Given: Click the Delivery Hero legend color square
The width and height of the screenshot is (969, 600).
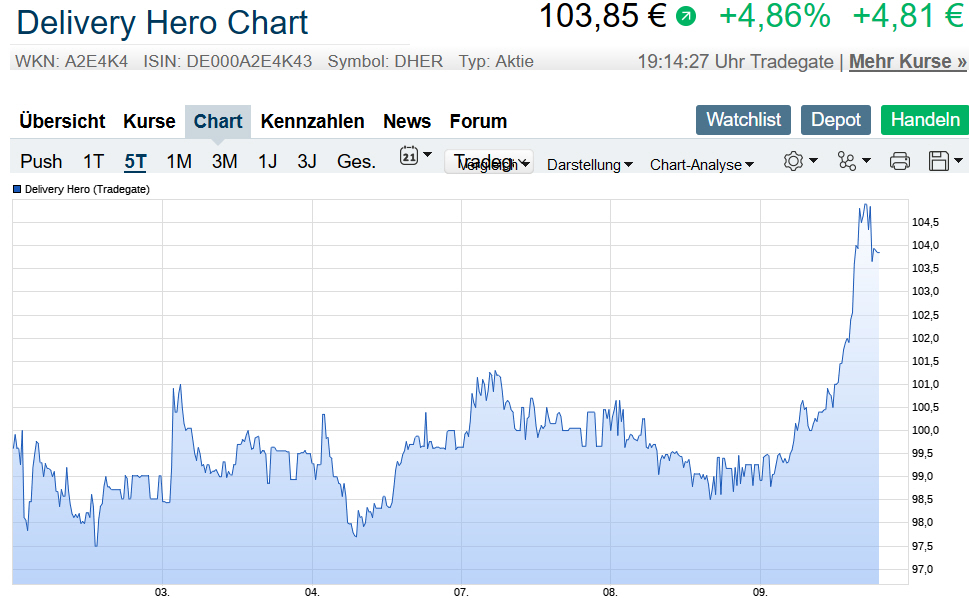Looking at the screenshot, I should [17, 190].
